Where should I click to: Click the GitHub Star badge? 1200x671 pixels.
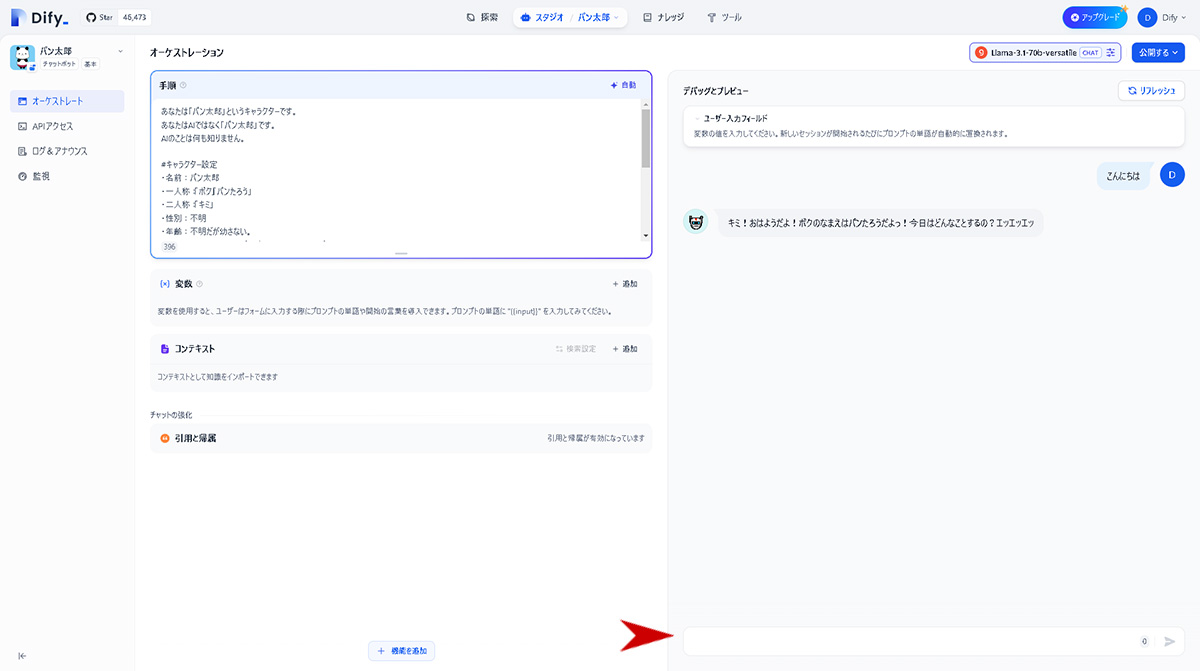click(x=118, y=17)
